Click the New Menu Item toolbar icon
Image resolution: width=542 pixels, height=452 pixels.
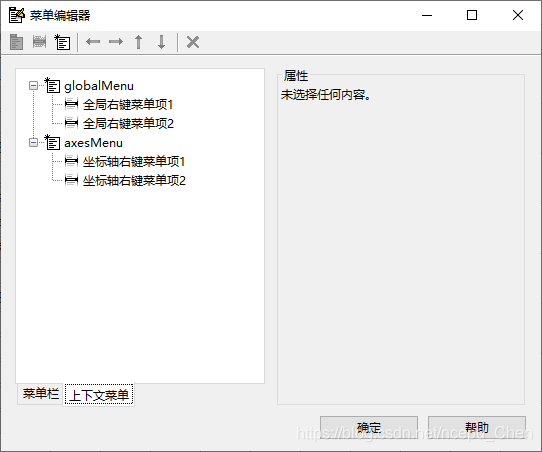[x=39, y=42]
